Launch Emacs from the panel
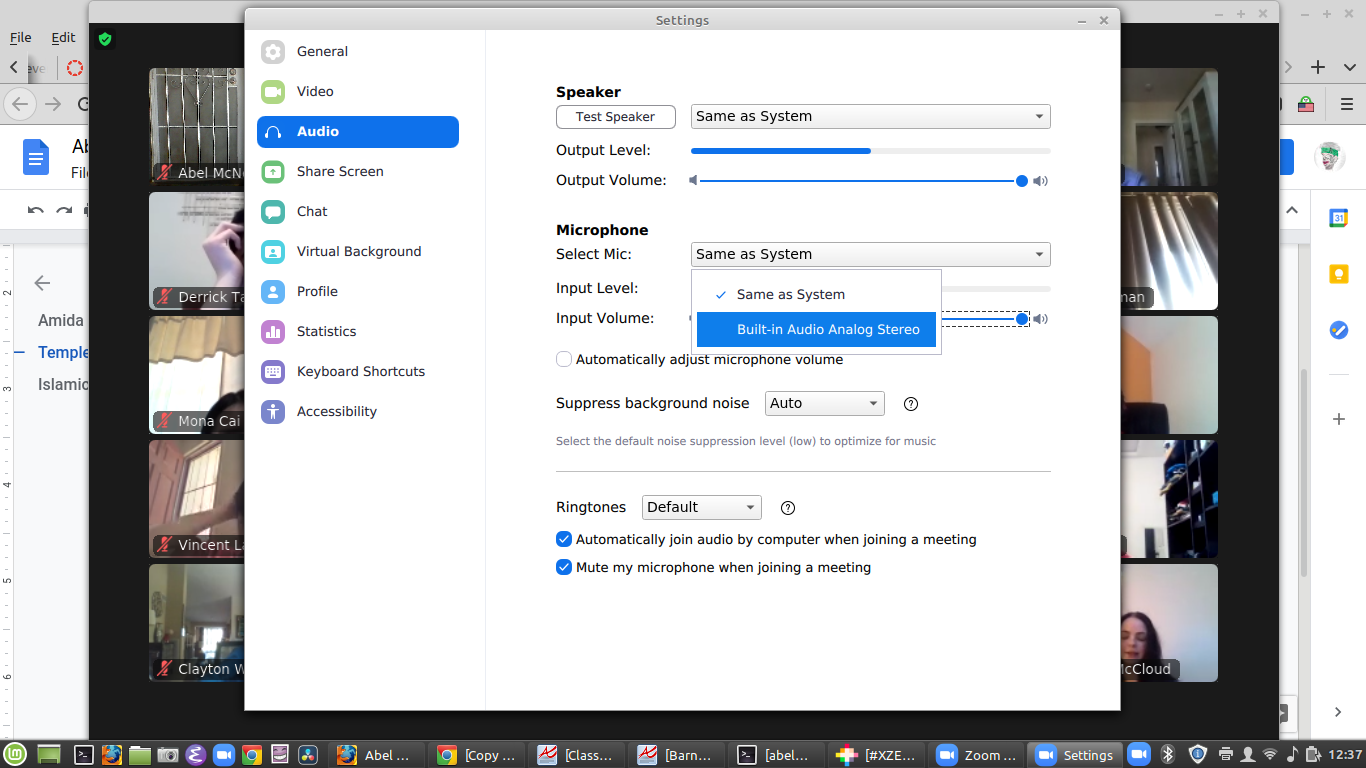 [x=196, y=755]
